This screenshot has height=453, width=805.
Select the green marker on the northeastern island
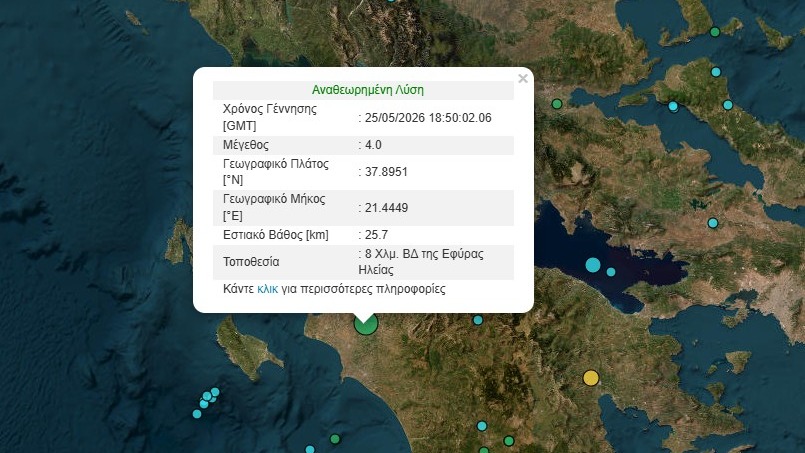(715, 32)
